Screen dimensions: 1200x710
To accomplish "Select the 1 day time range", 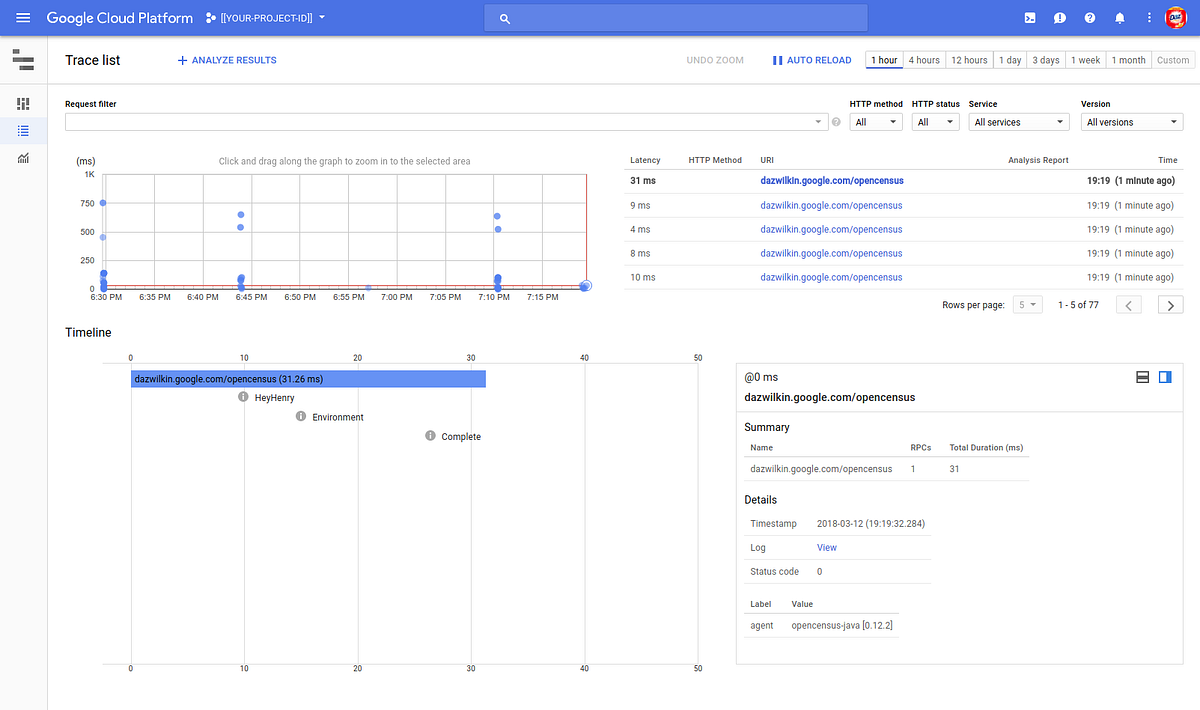I will coord(1009,60).
